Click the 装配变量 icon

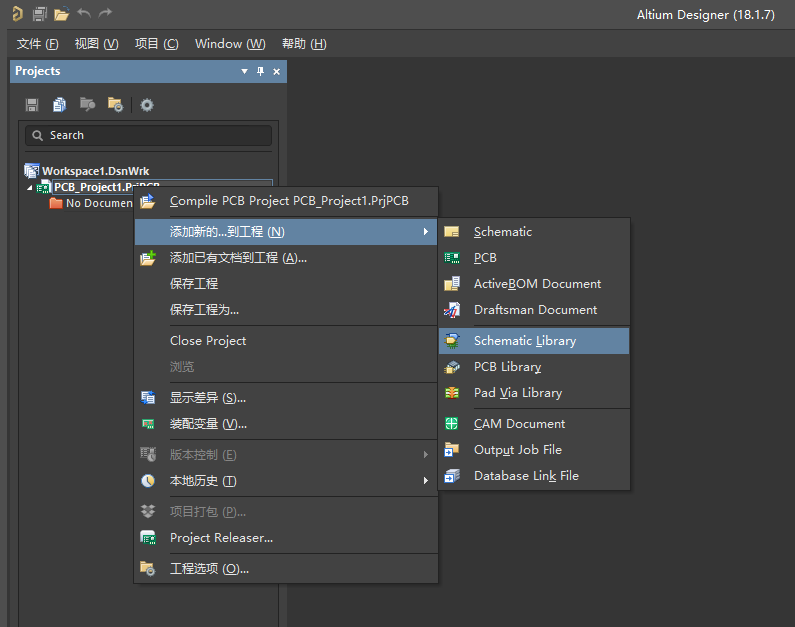pos(148,424)
